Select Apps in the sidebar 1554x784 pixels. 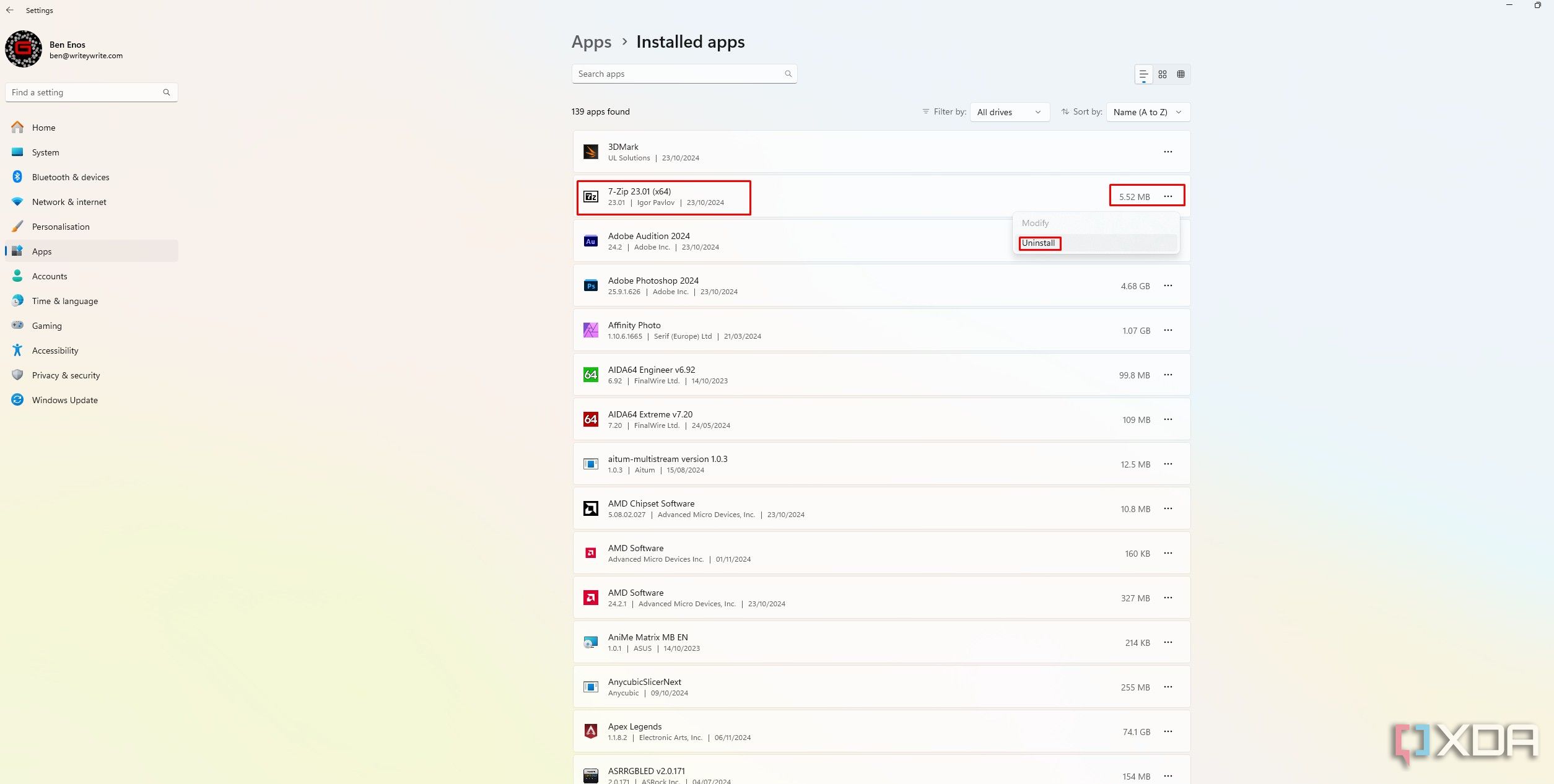click(x=92, y=251)
